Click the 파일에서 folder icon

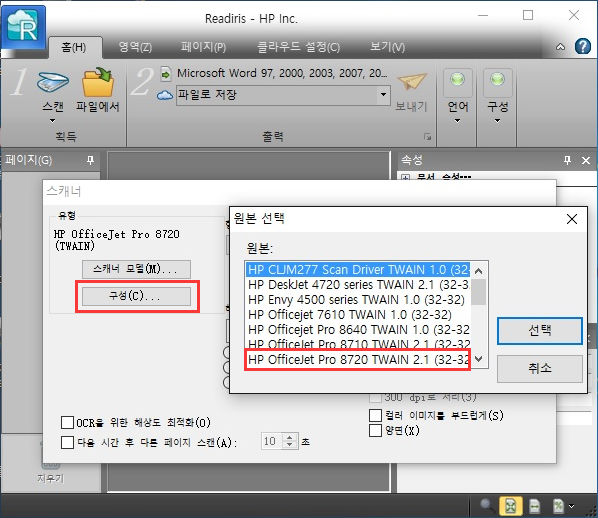pyautogui.click(x=98, y=82)
